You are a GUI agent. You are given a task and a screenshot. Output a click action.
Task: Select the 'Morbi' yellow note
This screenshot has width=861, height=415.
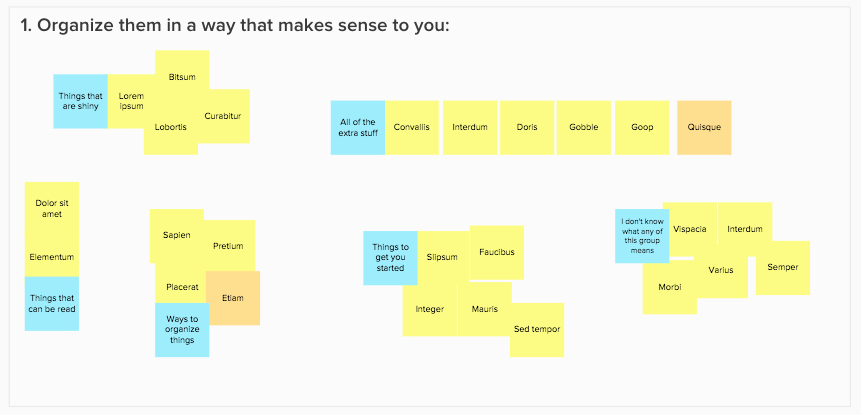[670, 287]
